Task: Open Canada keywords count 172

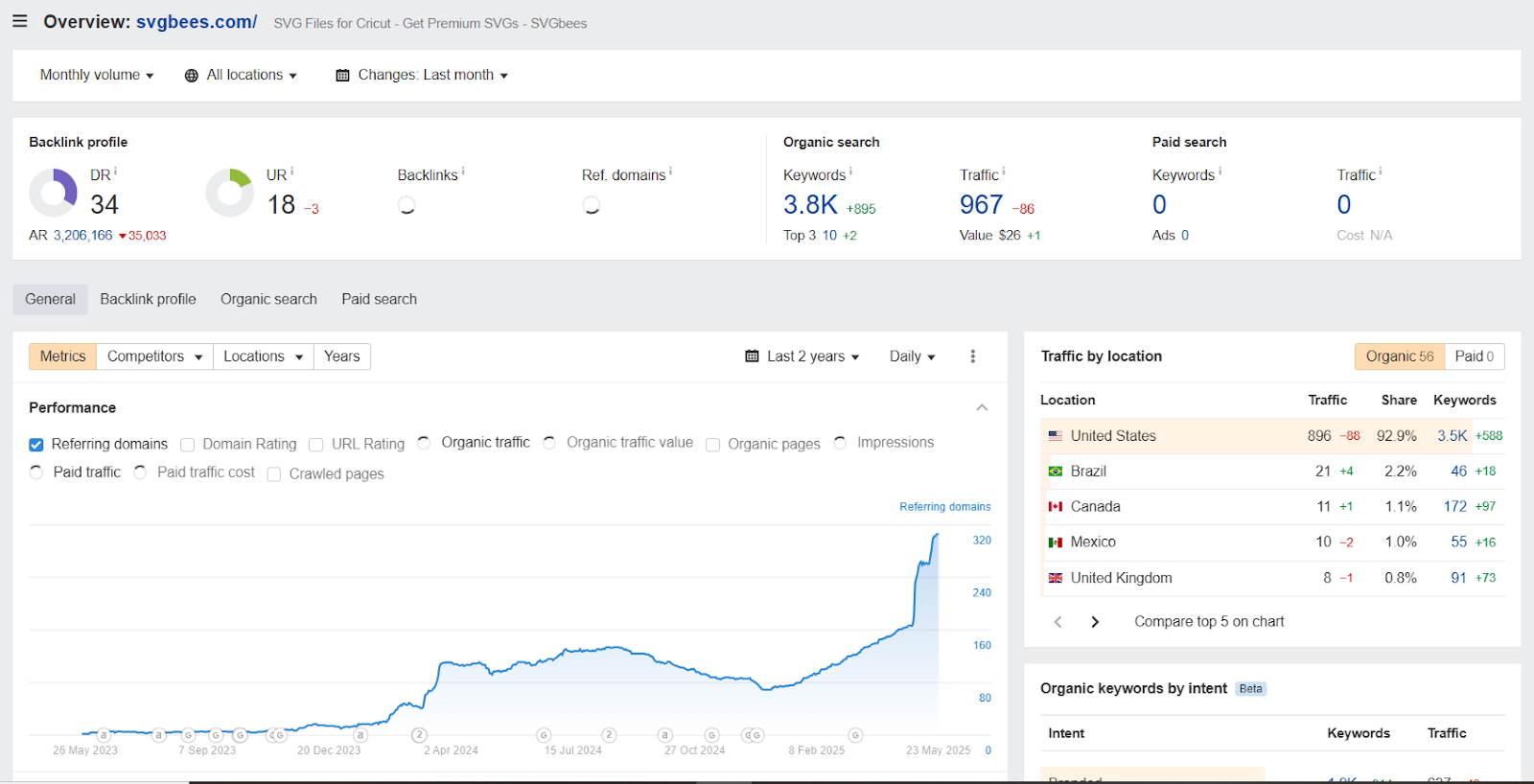Action: click(1454, 507)
